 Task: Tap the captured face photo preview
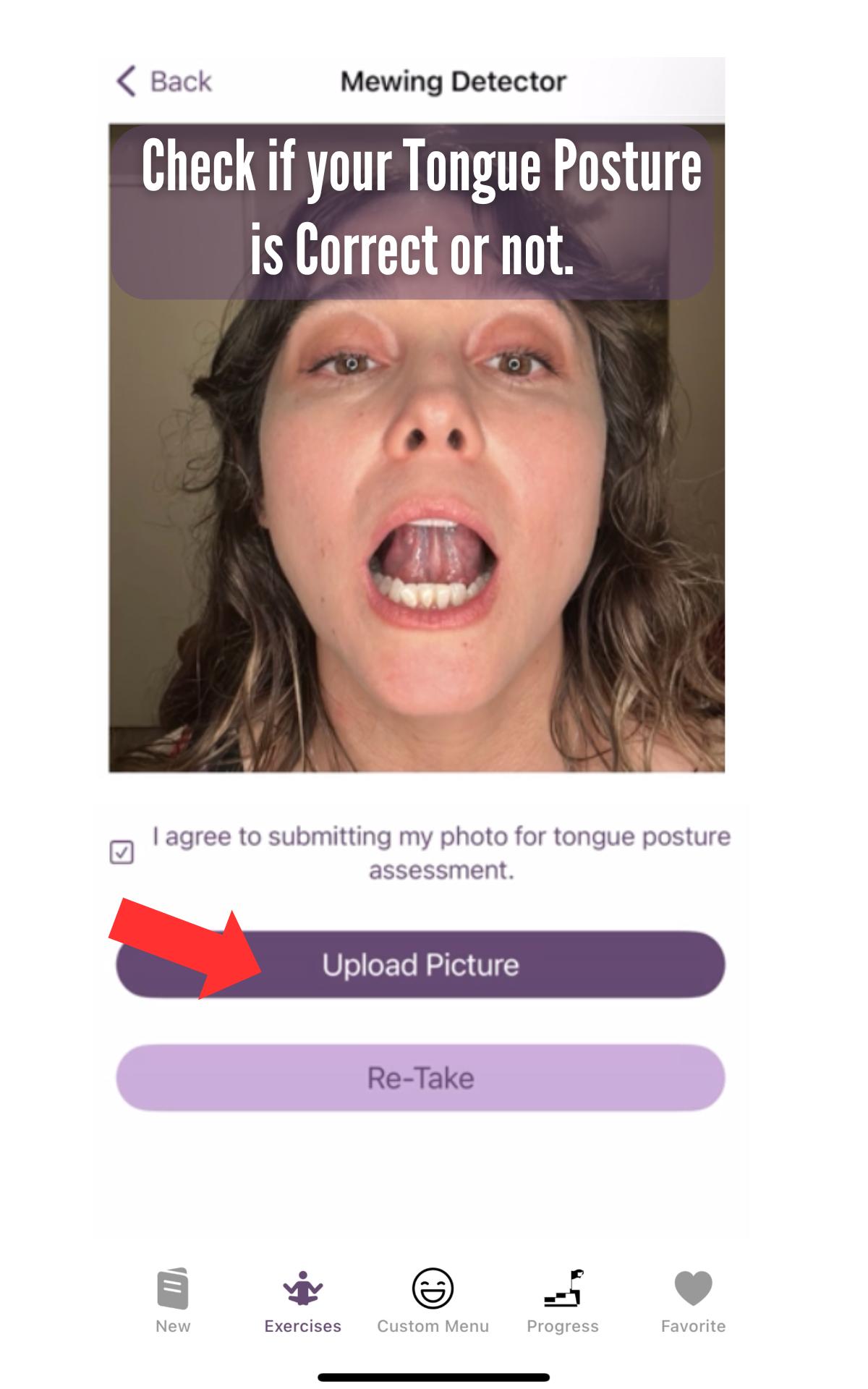click(417, 535)
